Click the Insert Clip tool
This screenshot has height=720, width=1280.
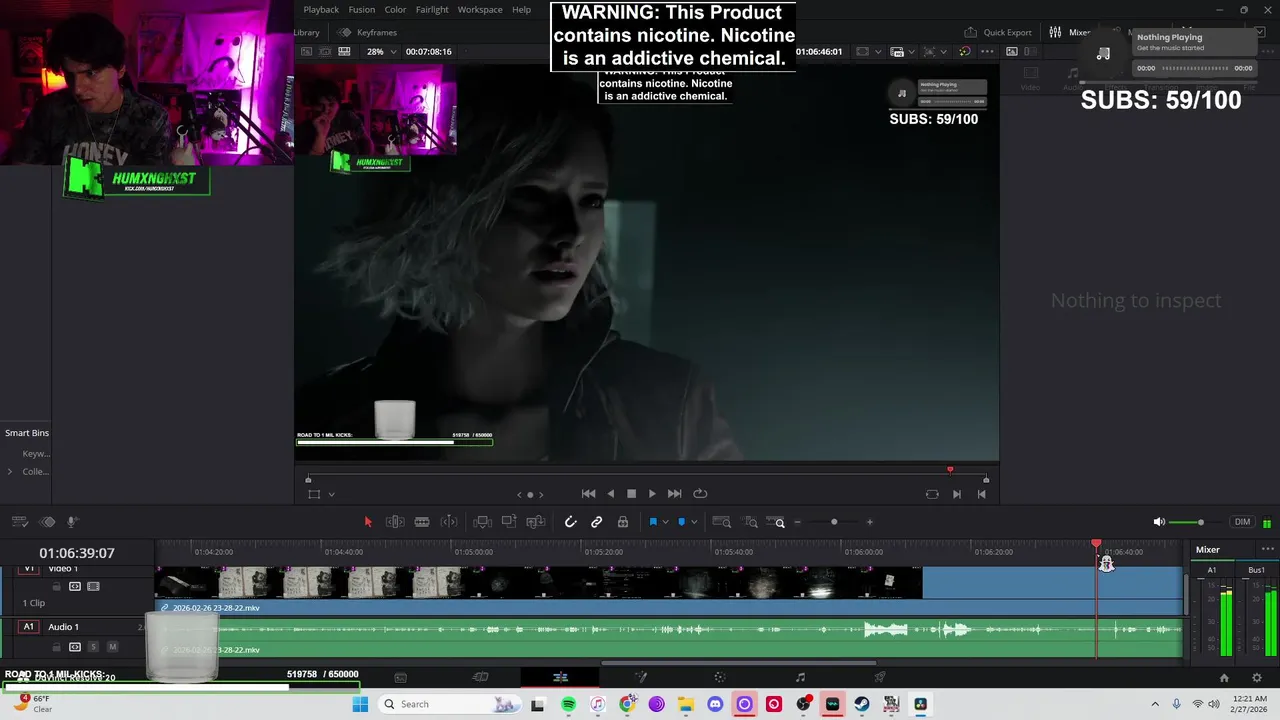(482, 522)
